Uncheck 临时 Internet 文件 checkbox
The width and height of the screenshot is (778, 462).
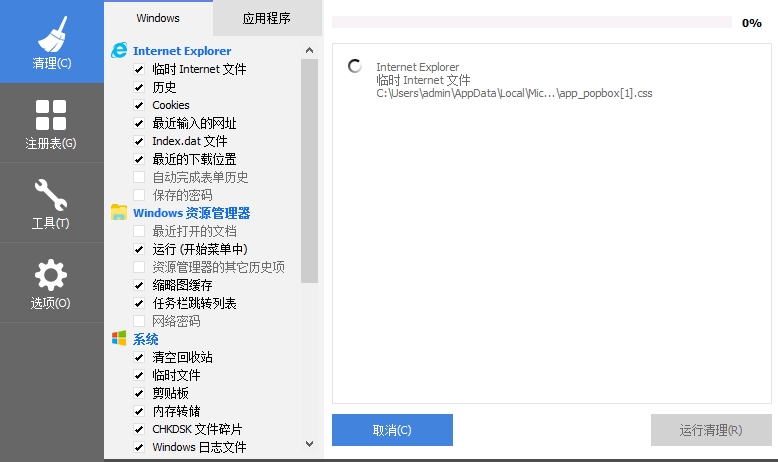(139, 69)
